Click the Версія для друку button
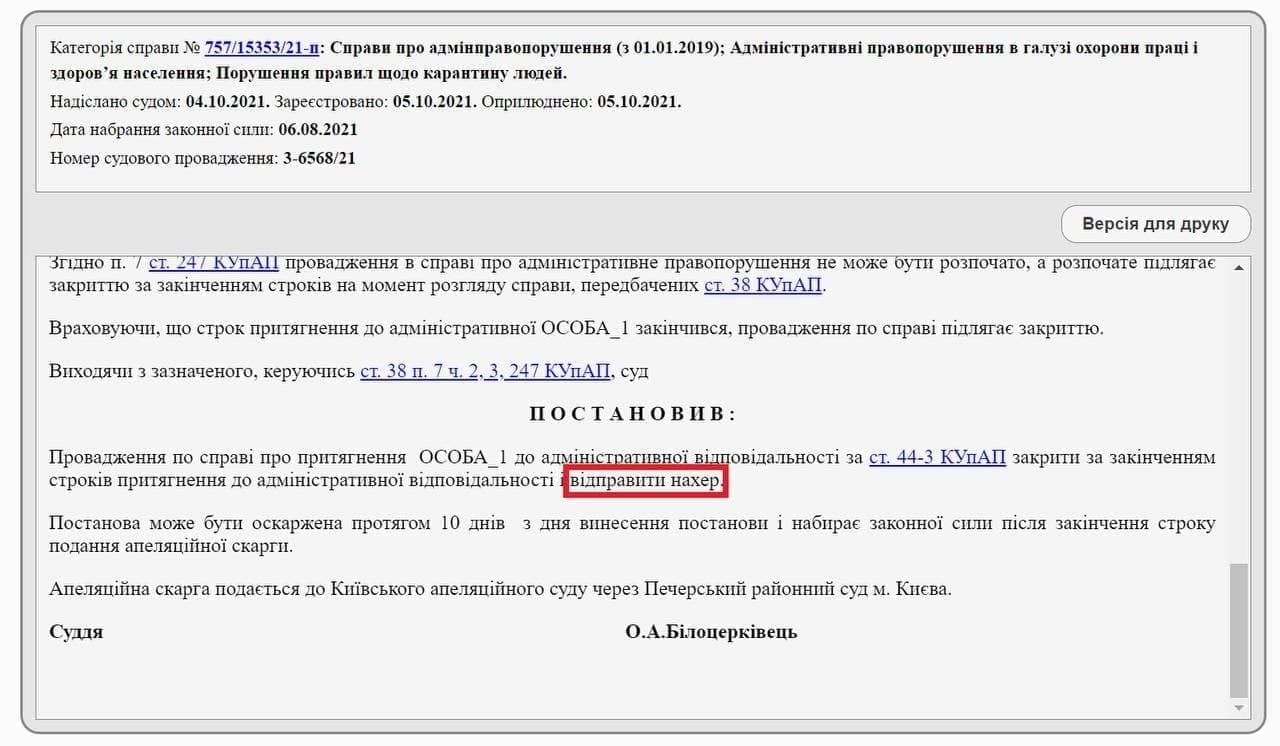This screenshot has height=746, width=1280. 1155,224
